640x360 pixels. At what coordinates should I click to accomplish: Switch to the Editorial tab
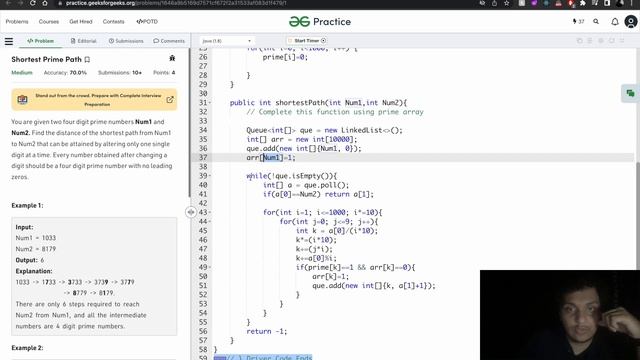[83, 41]
